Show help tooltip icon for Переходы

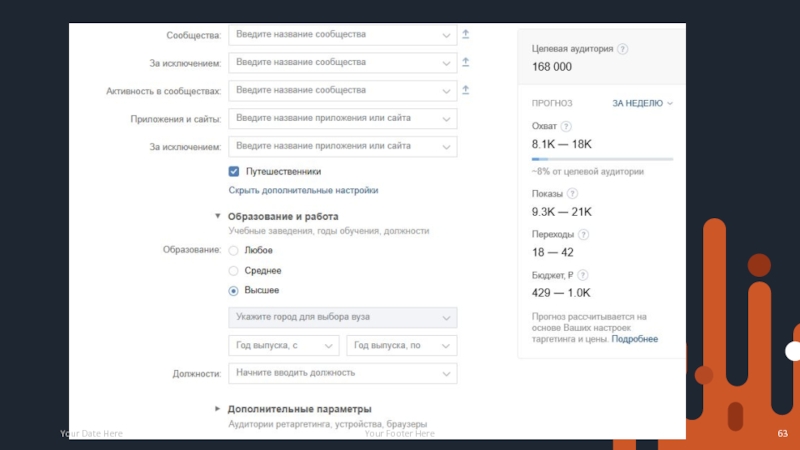coord(584,234)
